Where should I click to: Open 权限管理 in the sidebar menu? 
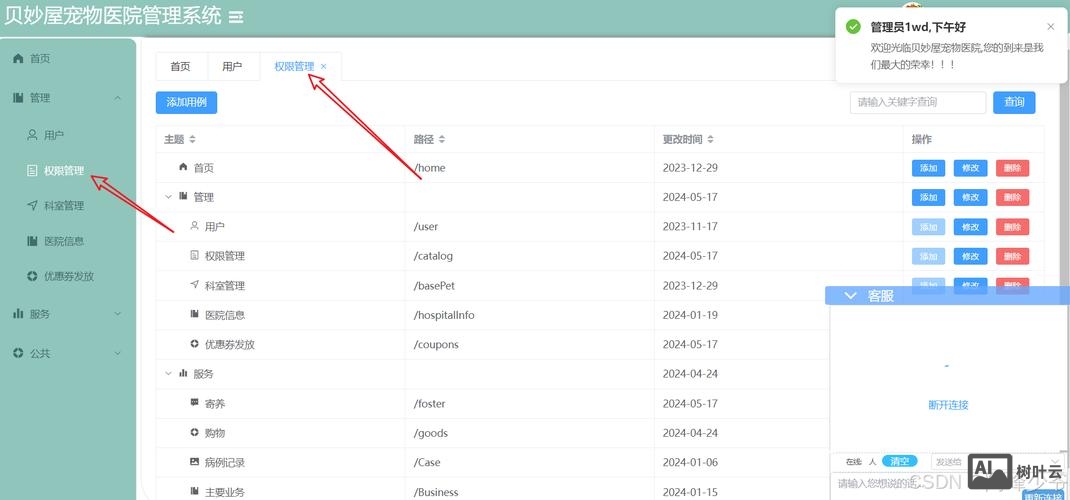[x=63, y=171]
